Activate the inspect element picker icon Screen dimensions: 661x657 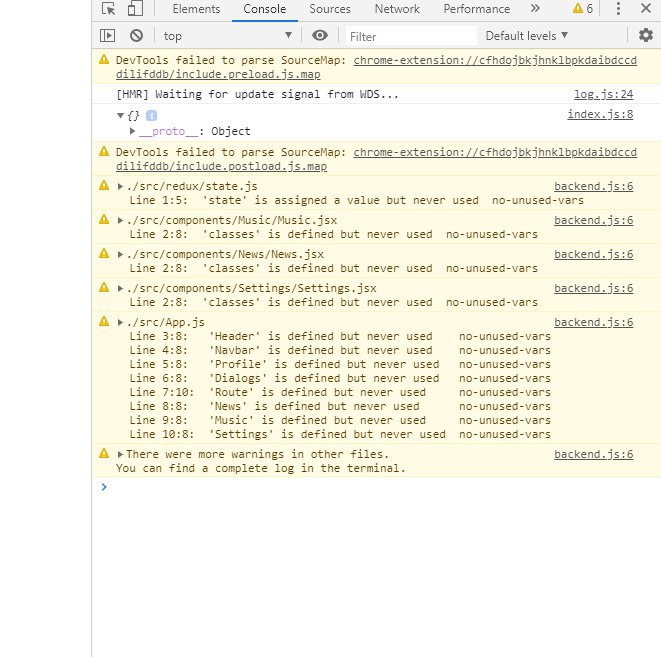click(108, 8)
